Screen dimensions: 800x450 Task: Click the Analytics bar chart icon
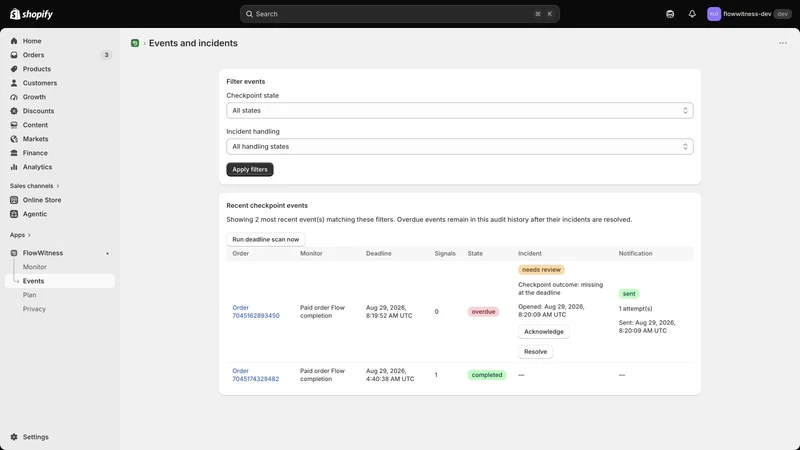[14, 167]
